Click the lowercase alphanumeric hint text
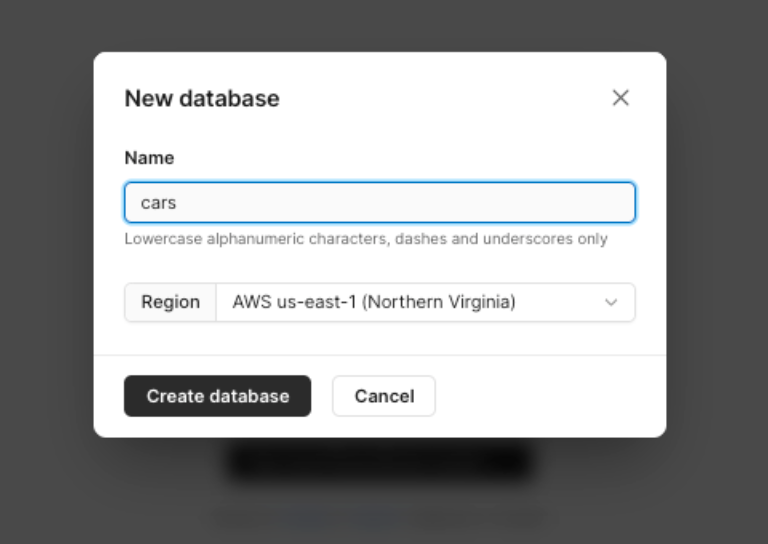 pos(366,240)
